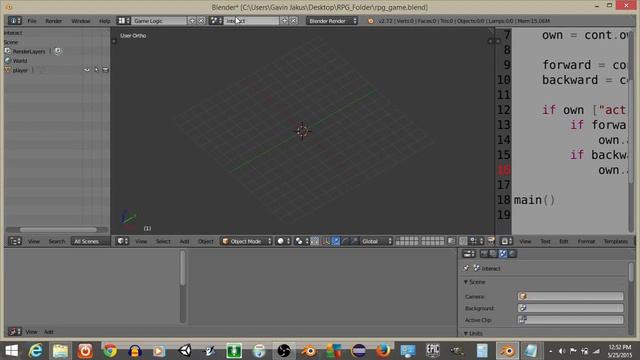Open the viewport shading selector
Image resolution: width=640 pixels, height=360 pixels.
click(283, 241)
